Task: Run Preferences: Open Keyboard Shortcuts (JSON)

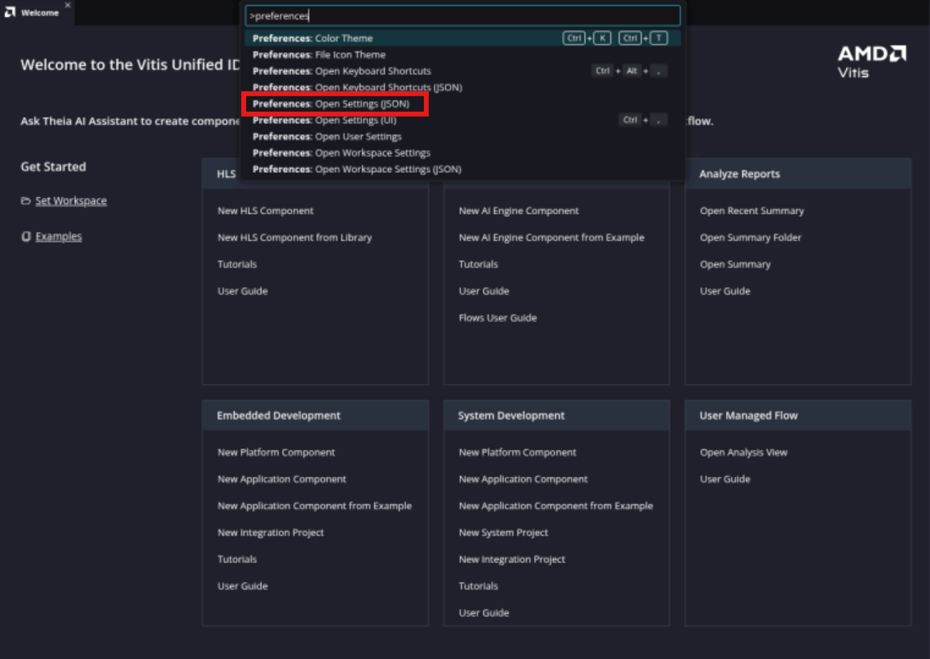Action: pos(463,87)
